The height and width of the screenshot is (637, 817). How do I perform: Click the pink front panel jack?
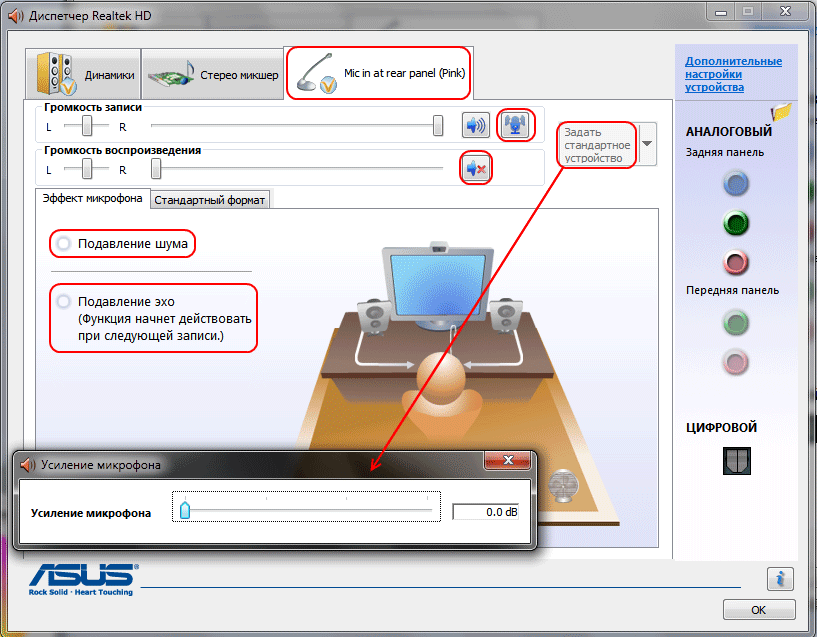(x=736, y=362)
